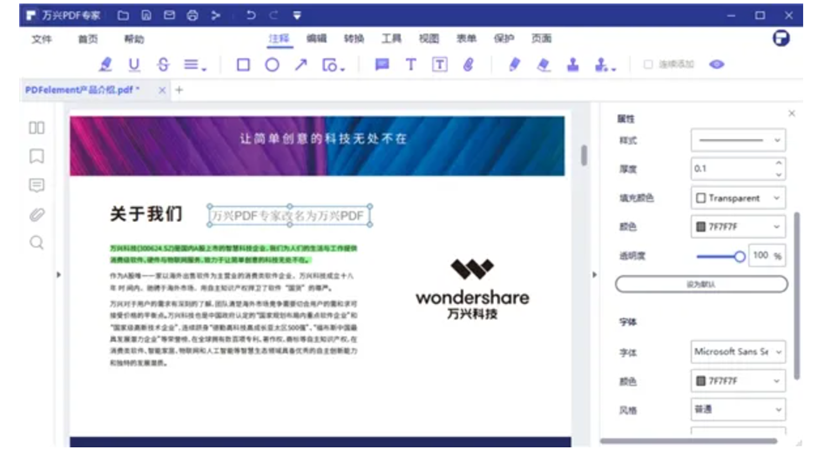Save document using the title bar save icon
Screen dimensions: 831x463
[146, 15]
